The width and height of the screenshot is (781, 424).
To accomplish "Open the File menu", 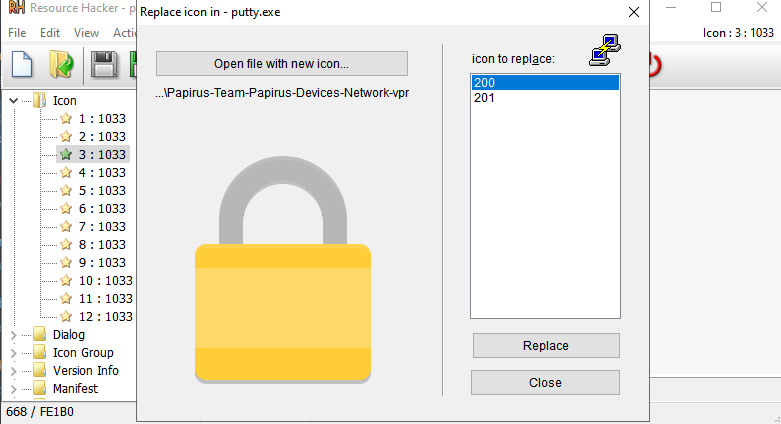I will click(17, 33).
